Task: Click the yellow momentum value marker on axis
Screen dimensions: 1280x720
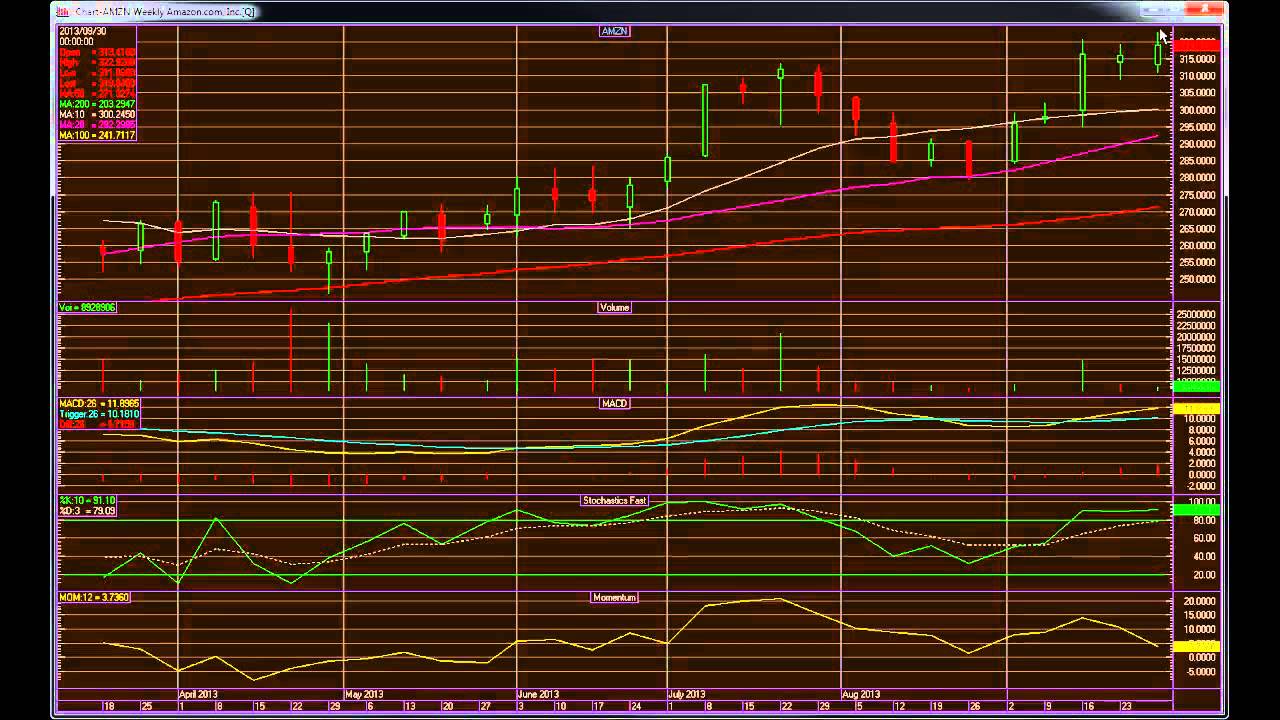Action: tap(1196, 646)
